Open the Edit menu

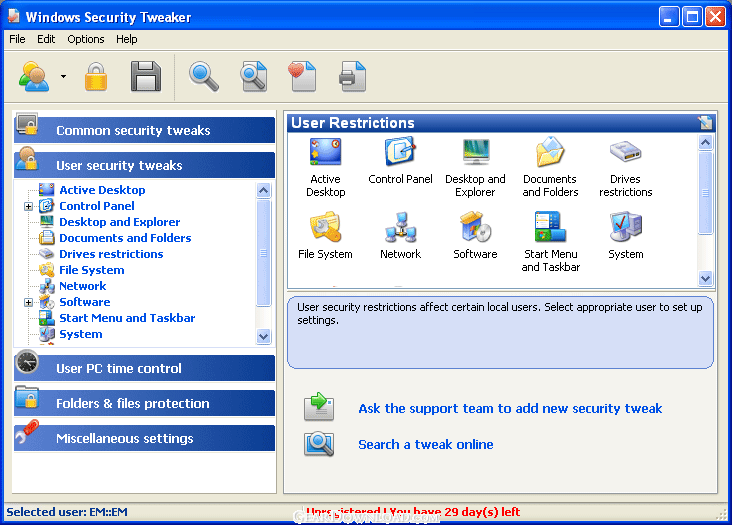click(46, 39)
